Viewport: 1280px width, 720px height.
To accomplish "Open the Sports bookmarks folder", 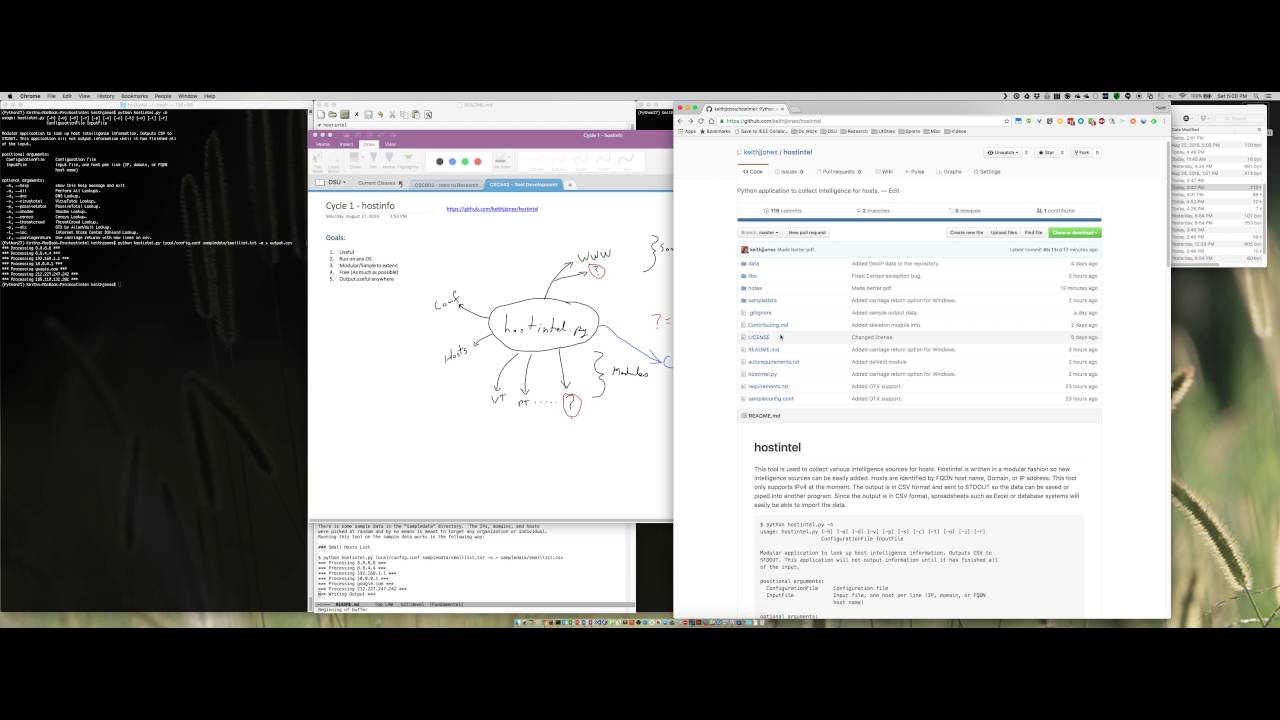I will (909, 131).
